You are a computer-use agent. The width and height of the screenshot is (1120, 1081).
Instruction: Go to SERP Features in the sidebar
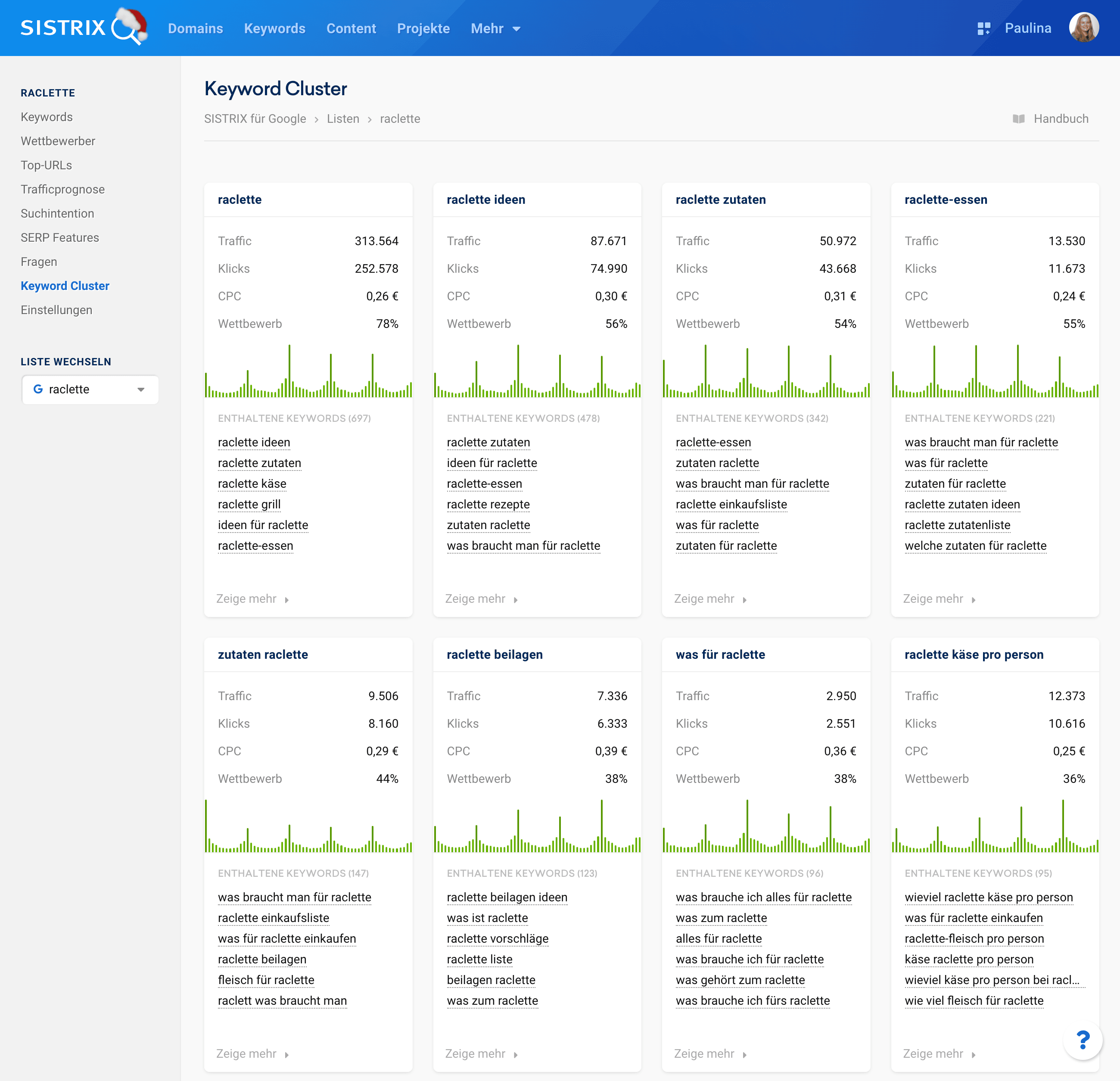click(59, 238)
